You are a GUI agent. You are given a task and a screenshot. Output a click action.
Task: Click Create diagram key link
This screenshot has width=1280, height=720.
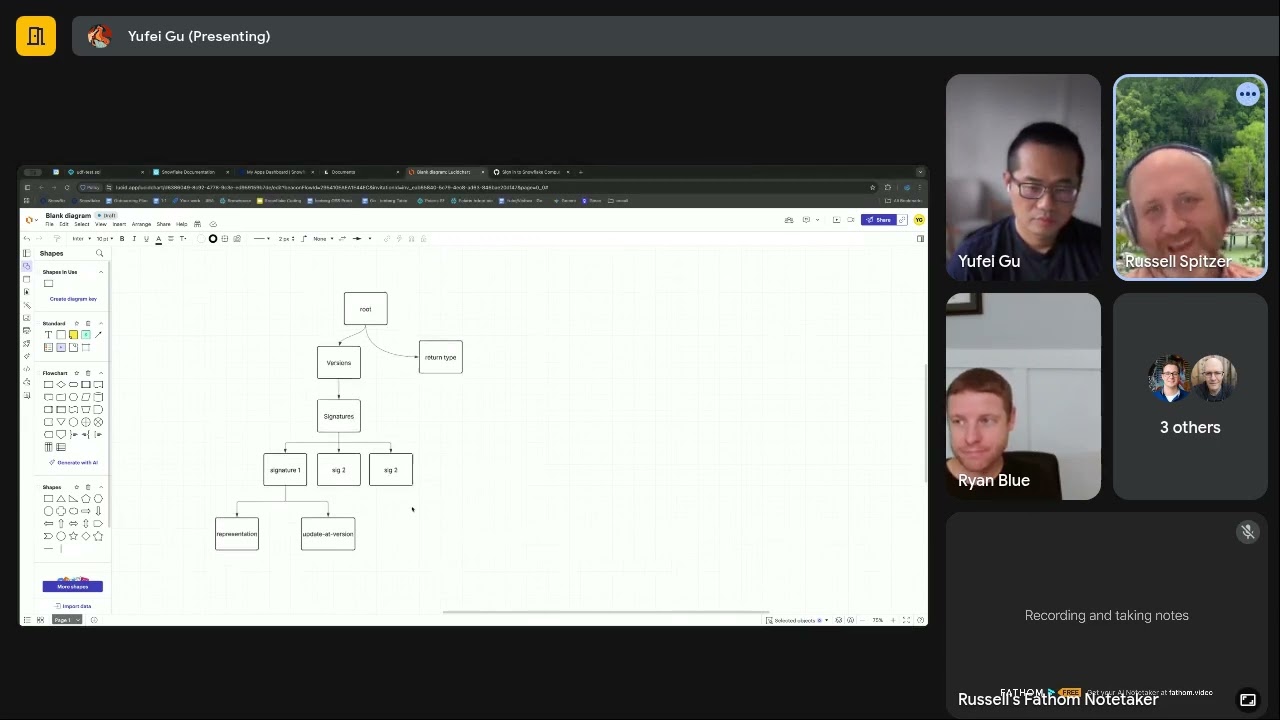(x=73, y=299)
